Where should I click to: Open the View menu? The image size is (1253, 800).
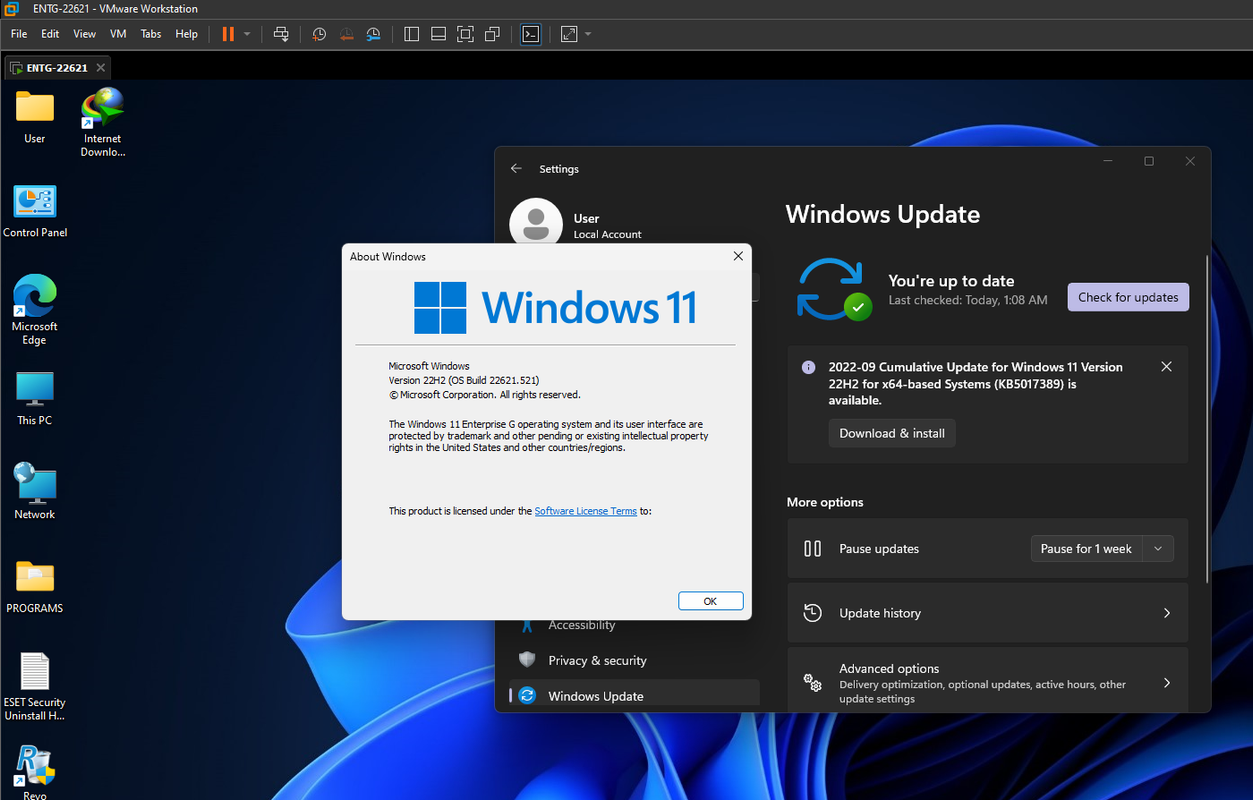pyautogui.click(x=84, y=34)
